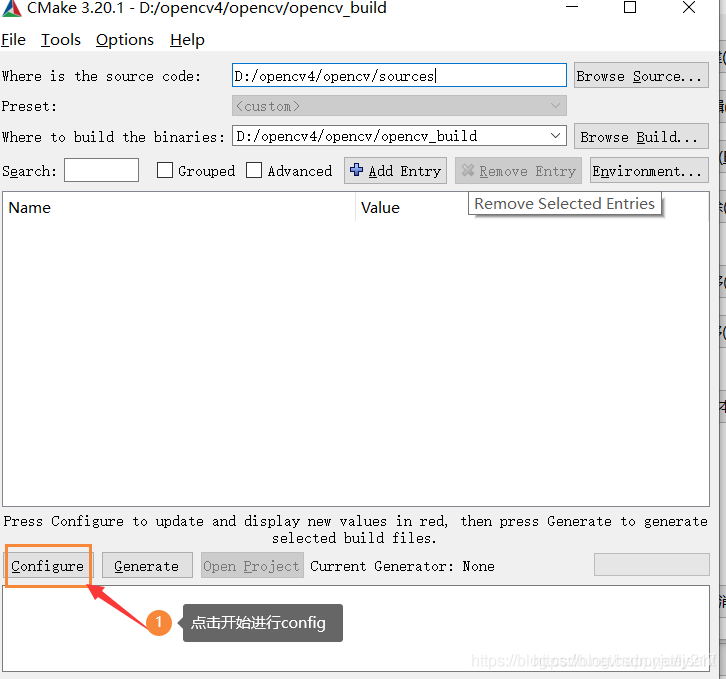Open the Help menu
Image resolution: width=726 pixels, height=679 pixels.
[x=187, y=40]
